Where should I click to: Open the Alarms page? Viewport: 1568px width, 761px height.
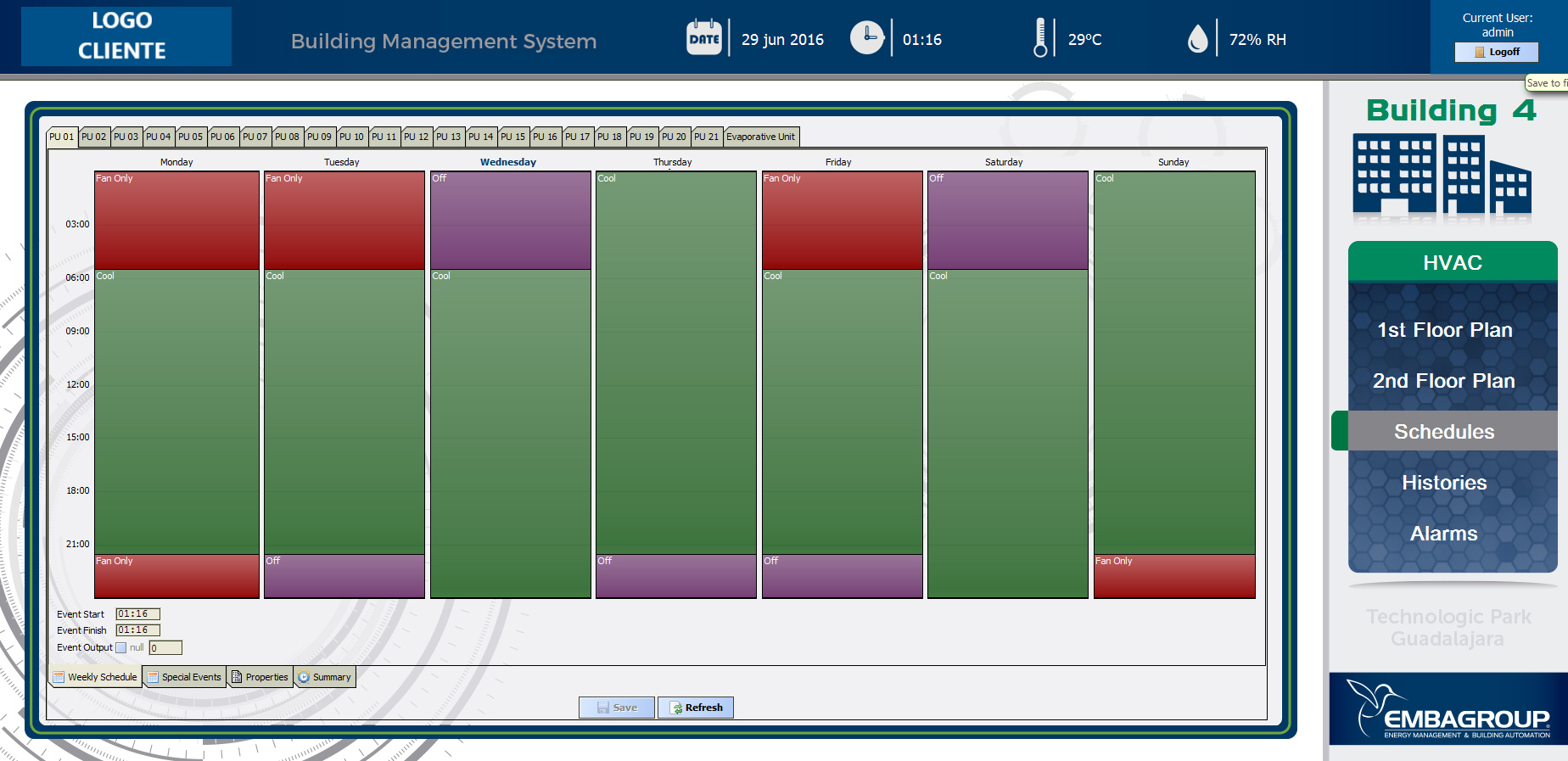coord(1444,534)
